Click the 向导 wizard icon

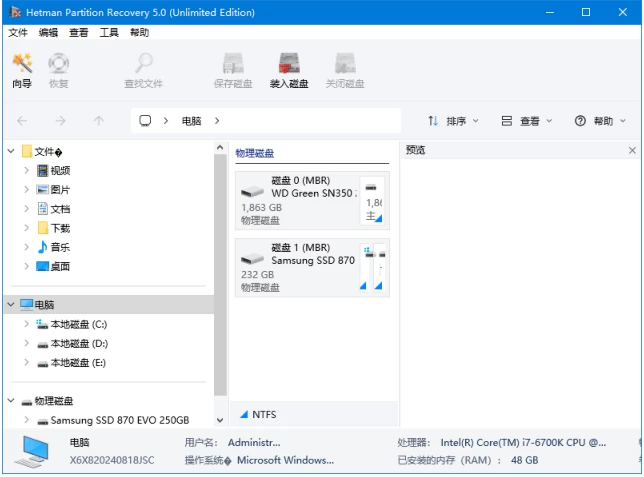(22, 70)
